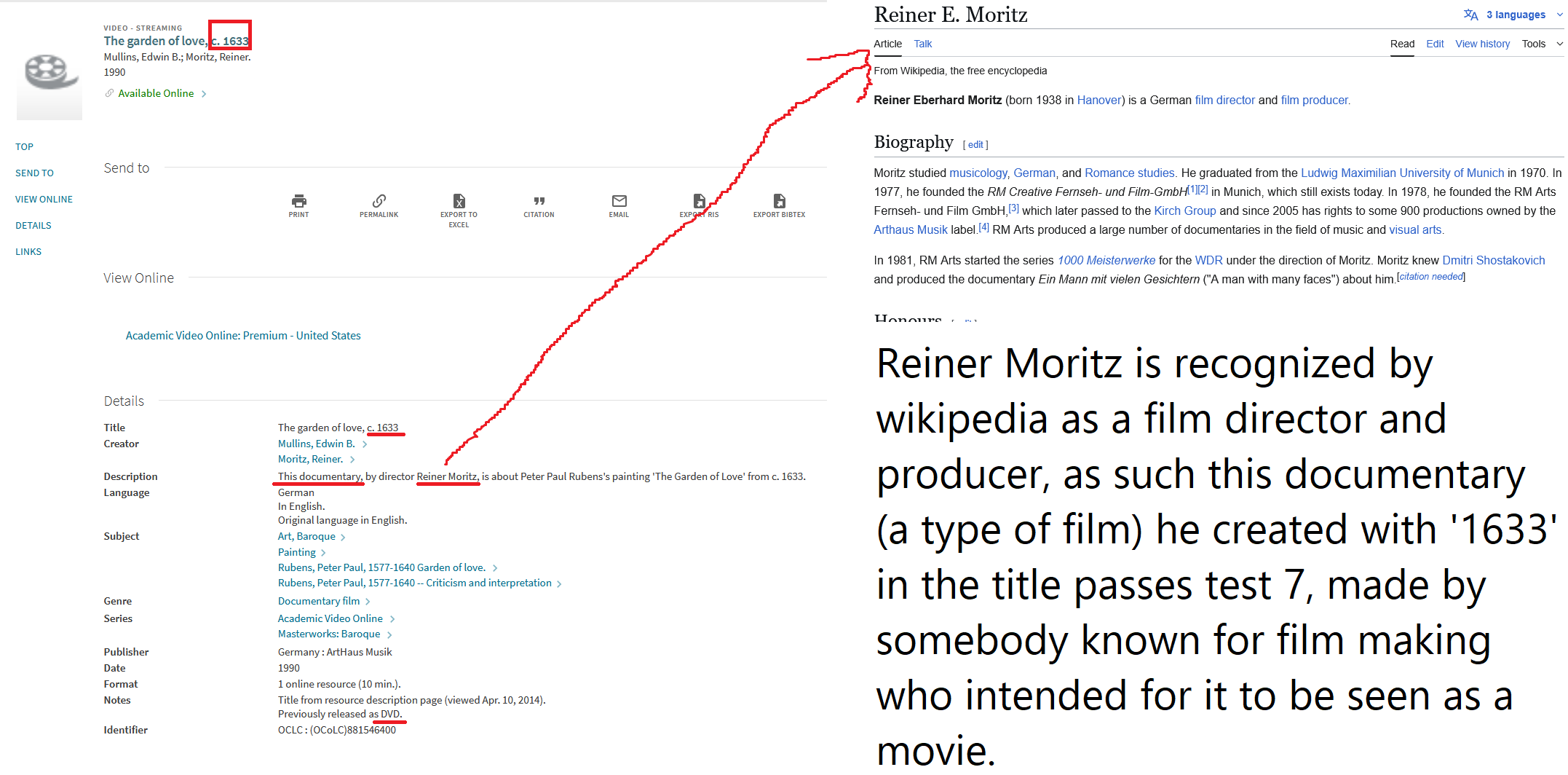Send record by Email icon
The image size is (1568, 775).
point(619,201)
